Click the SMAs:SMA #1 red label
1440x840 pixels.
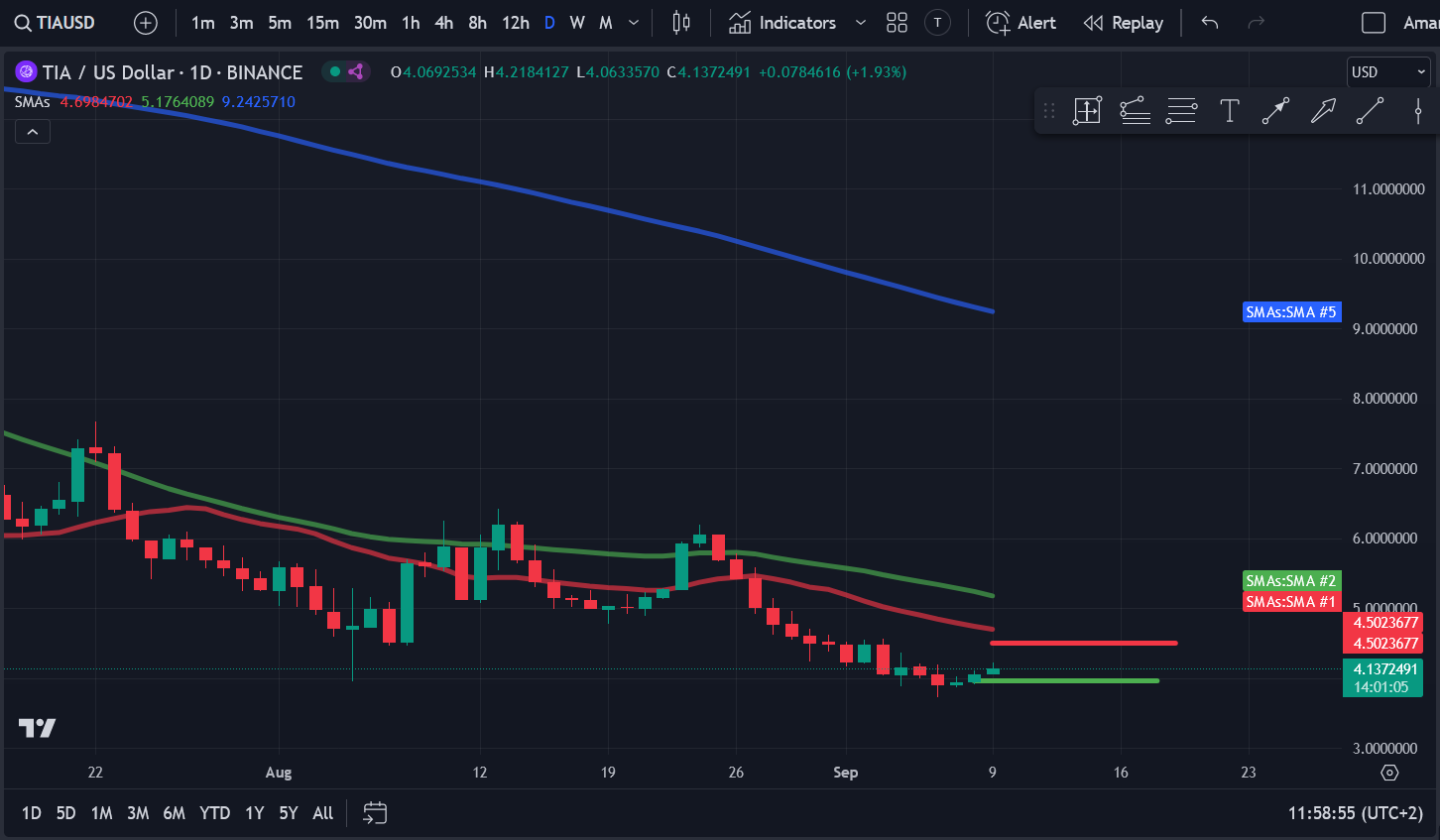pos(1291,602)
